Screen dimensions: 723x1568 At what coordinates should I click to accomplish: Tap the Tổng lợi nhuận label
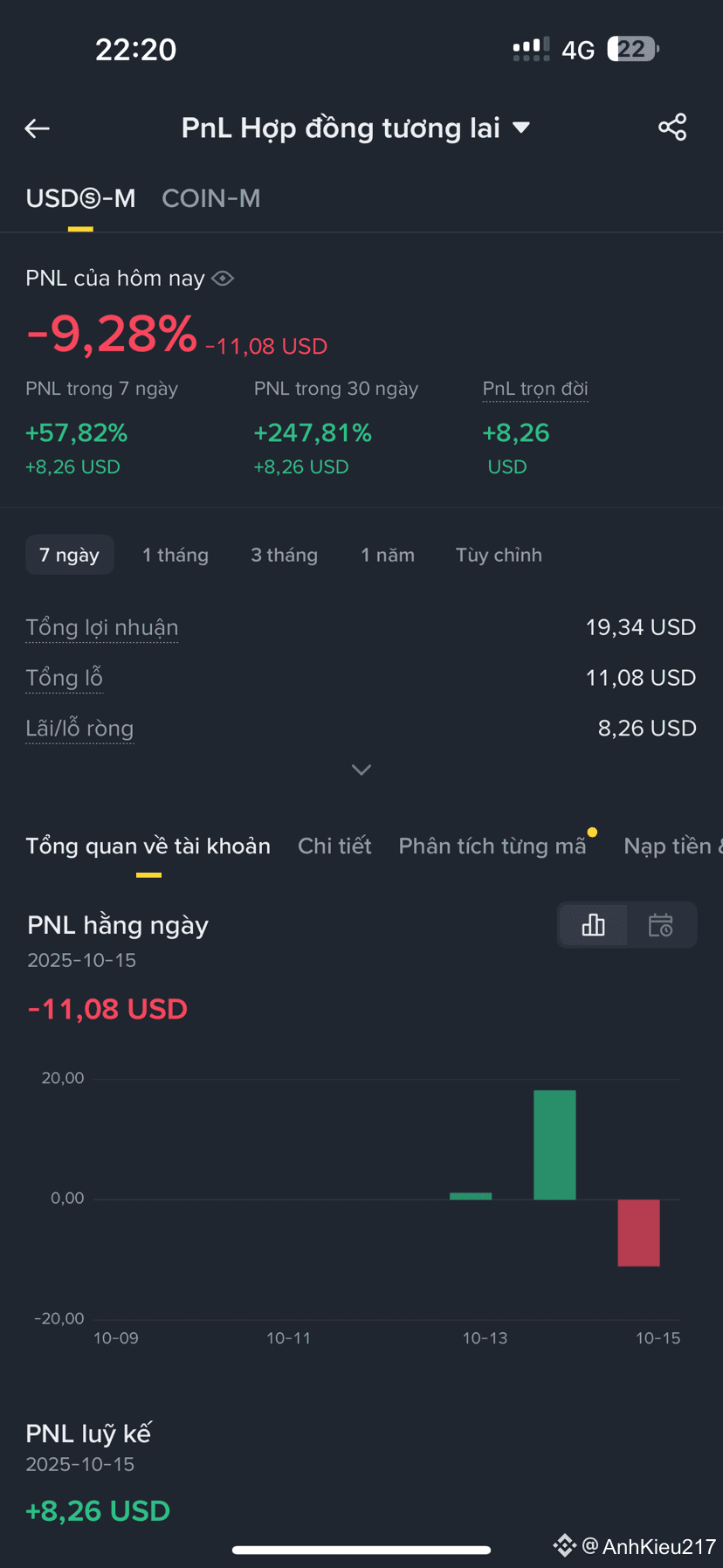102,627
